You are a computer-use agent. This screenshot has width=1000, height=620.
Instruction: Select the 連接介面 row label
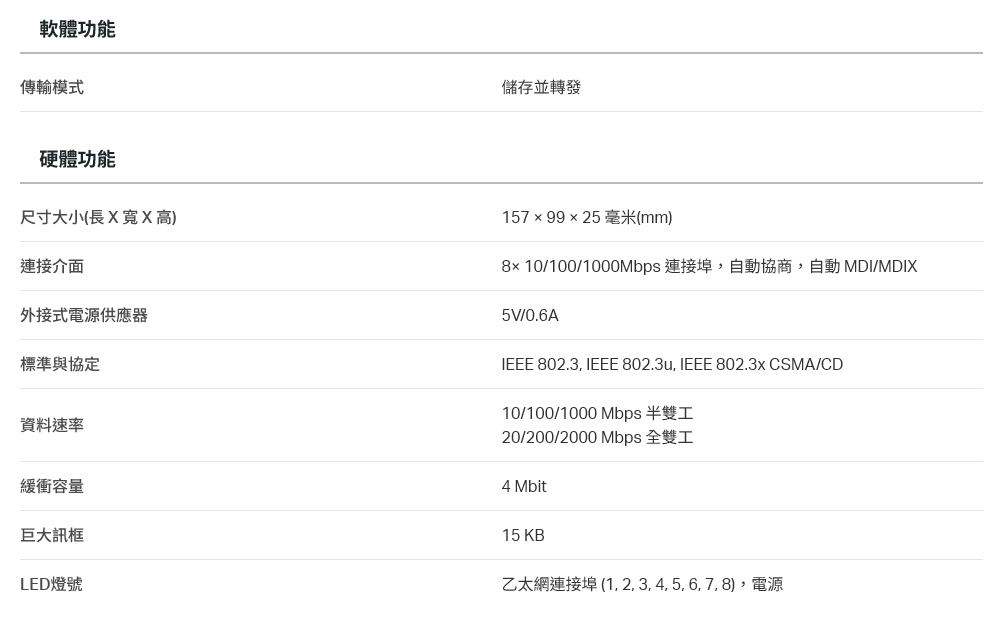tap(52, 267)
